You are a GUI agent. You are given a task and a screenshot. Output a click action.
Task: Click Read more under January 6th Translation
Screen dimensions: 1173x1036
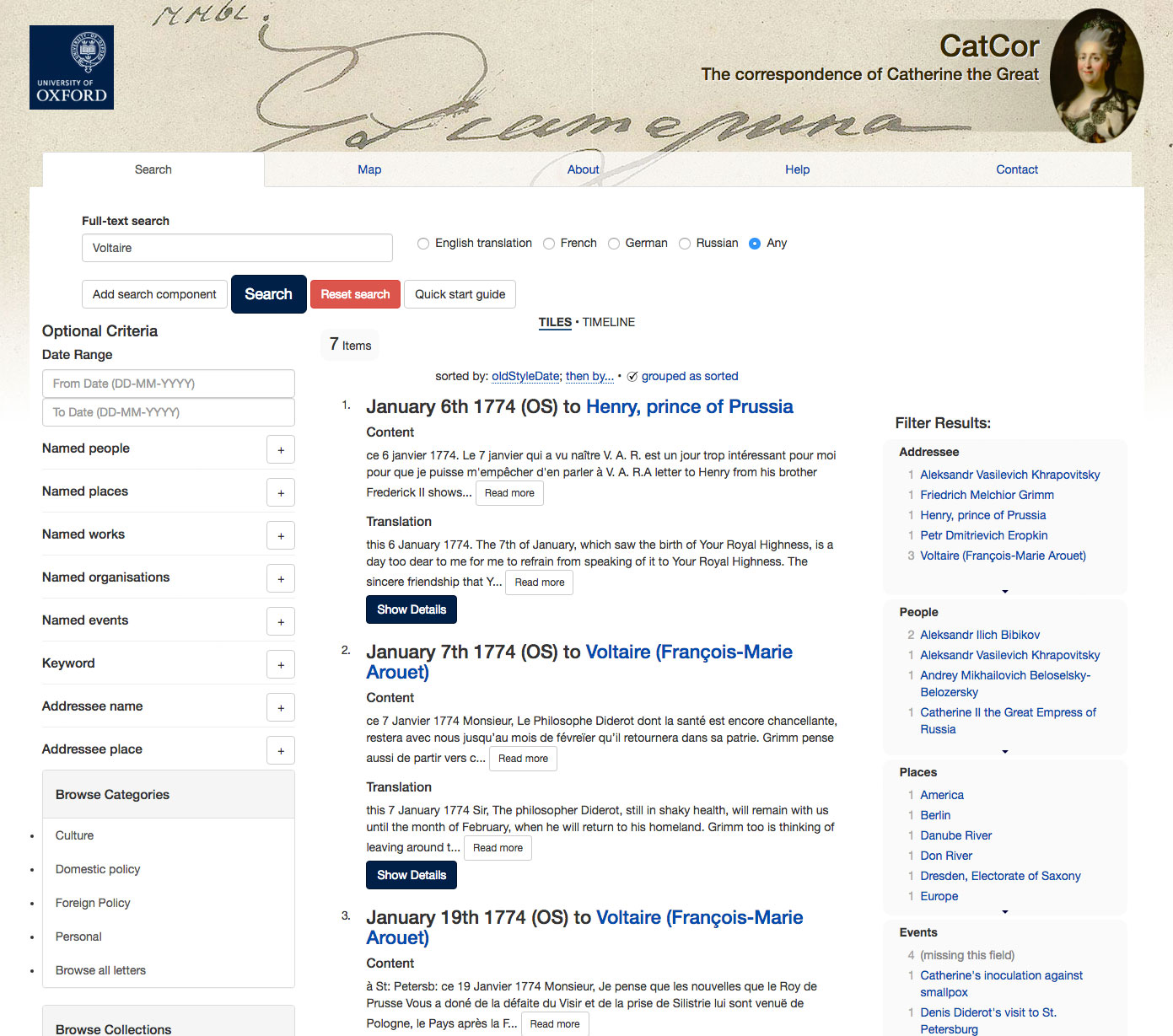[x=540, y=582]
